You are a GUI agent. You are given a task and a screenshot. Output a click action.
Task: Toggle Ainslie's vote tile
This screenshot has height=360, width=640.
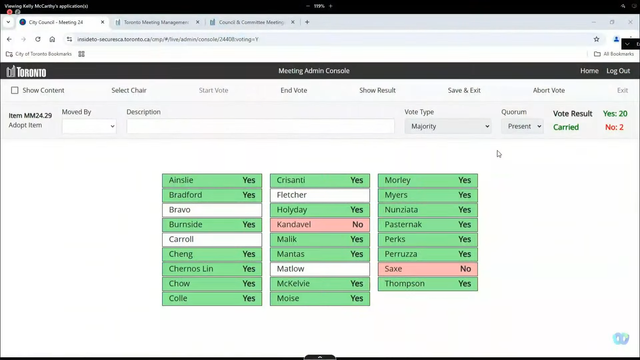pos(212,180)
